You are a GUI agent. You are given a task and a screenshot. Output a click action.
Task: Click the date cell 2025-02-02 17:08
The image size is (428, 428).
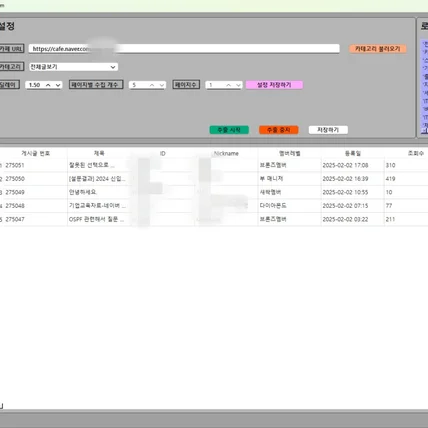click(x=353, y=165)
